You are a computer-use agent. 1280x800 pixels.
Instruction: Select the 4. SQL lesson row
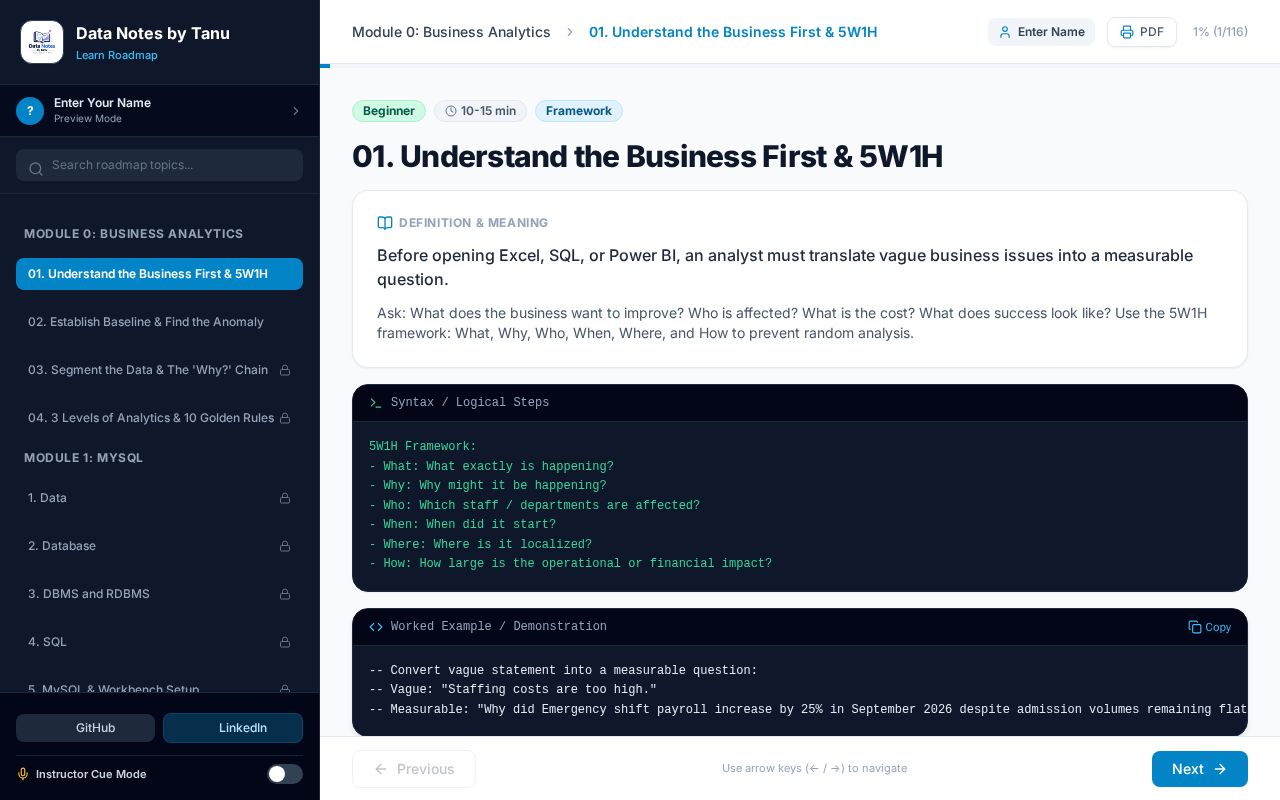click(159, 642)
